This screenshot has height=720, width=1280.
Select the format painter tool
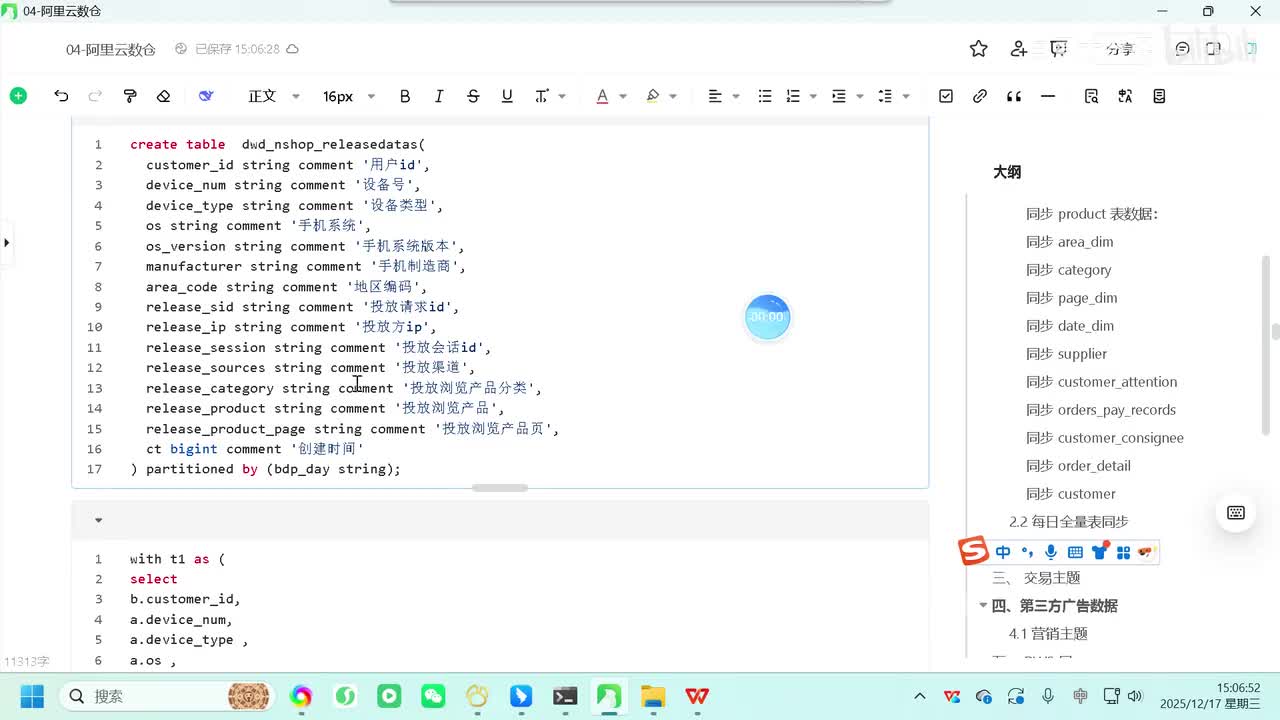tap(130, 96)
